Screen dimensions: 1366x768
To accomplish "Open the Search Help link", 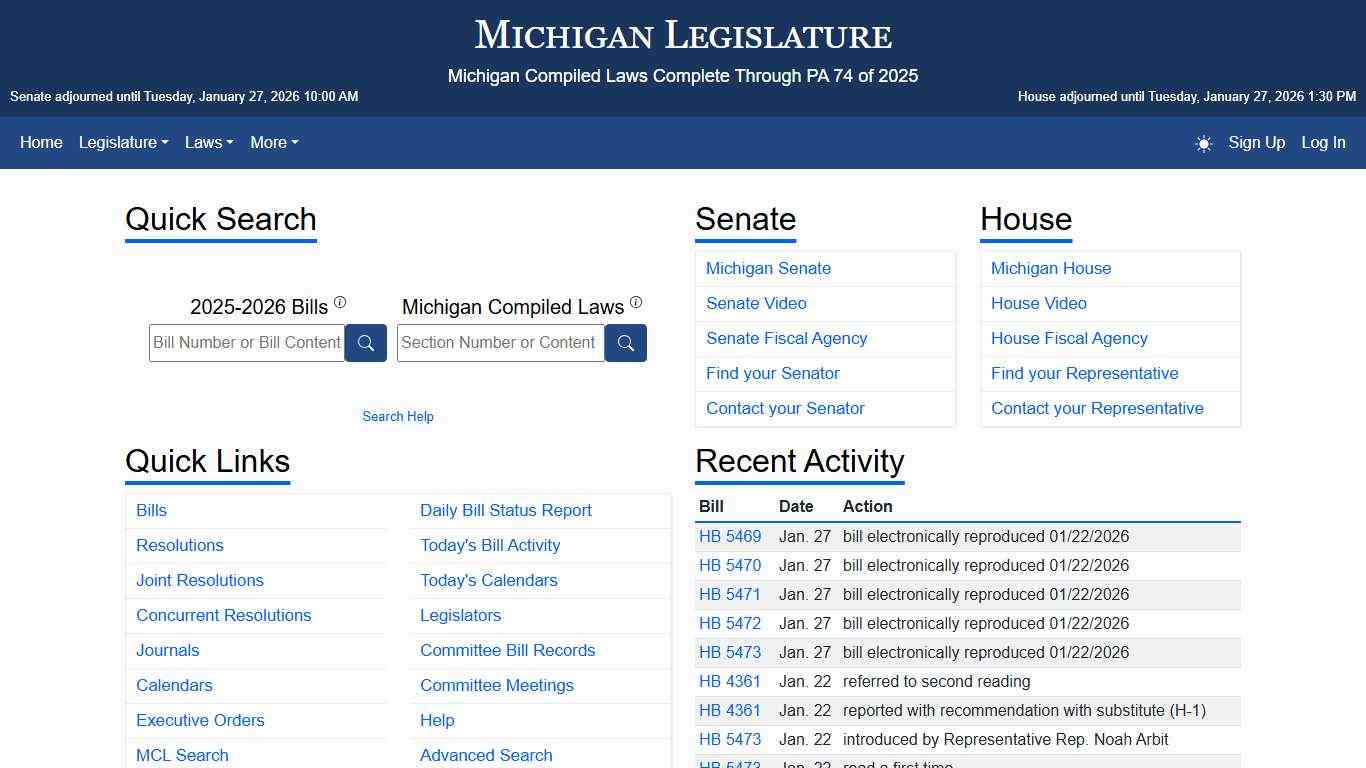I will point(398,416).
